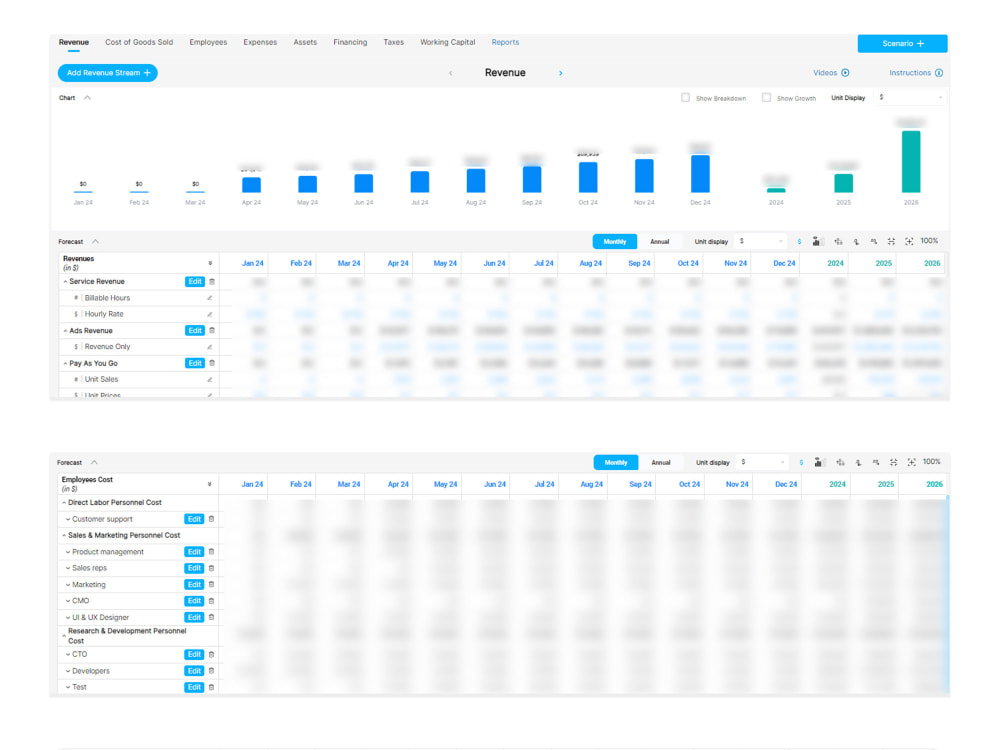This screenshot has height=750, width=1000.
Task: Delete the Test employee row
Action: point(211,687)
